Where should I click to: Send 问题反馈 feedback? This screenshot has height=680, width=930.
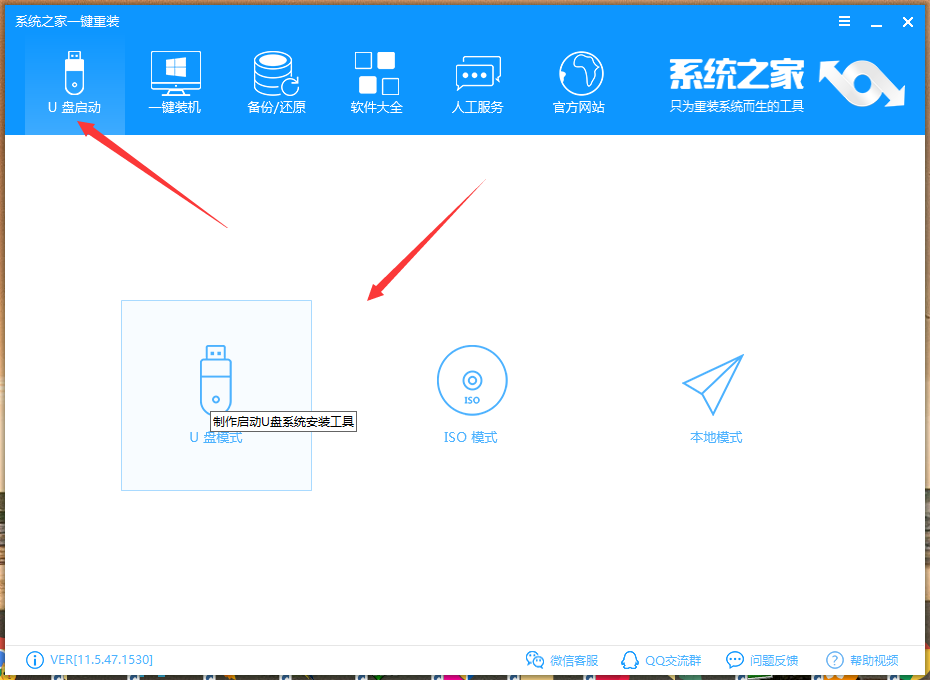click(762, 660)
